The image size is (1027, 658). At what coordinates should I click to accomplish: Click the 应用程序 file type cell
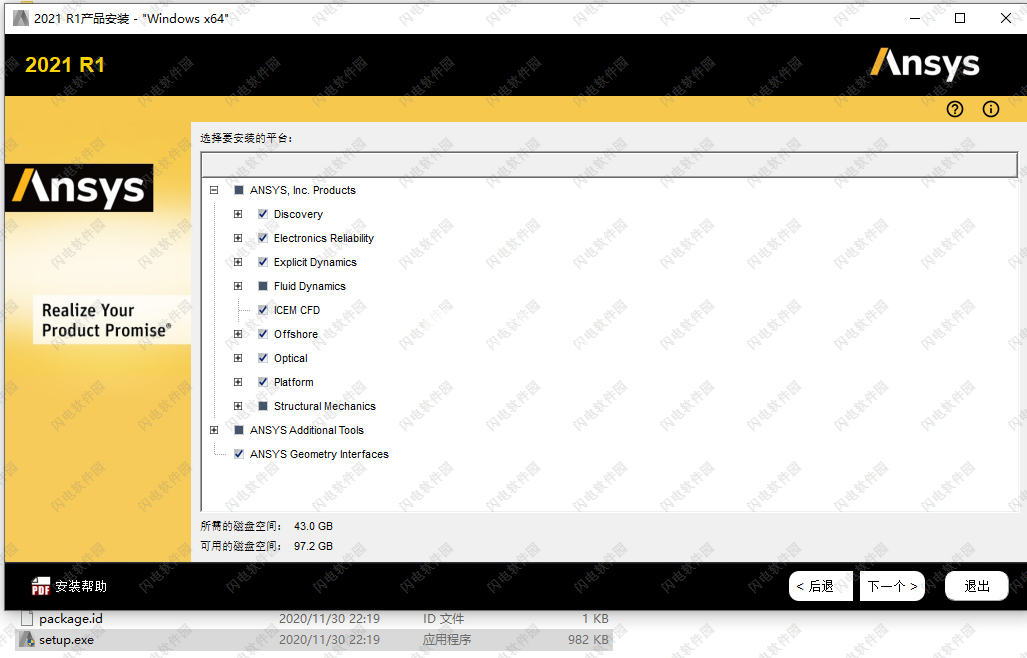(447, 640)
